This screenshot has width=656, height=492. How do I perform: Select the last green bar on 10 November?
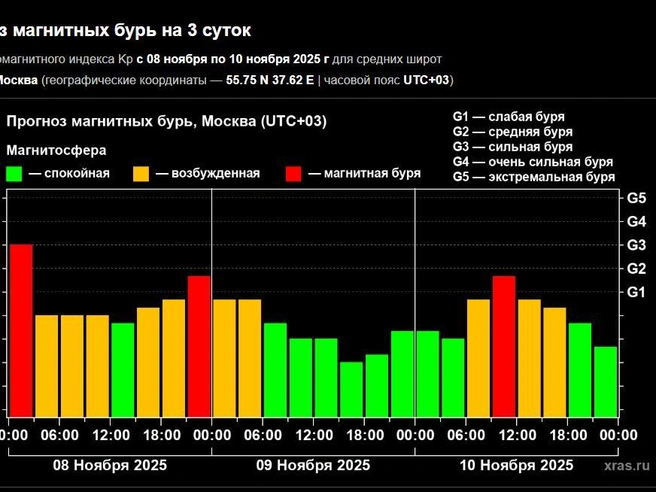pyautogui.click(x=605, y=382)
